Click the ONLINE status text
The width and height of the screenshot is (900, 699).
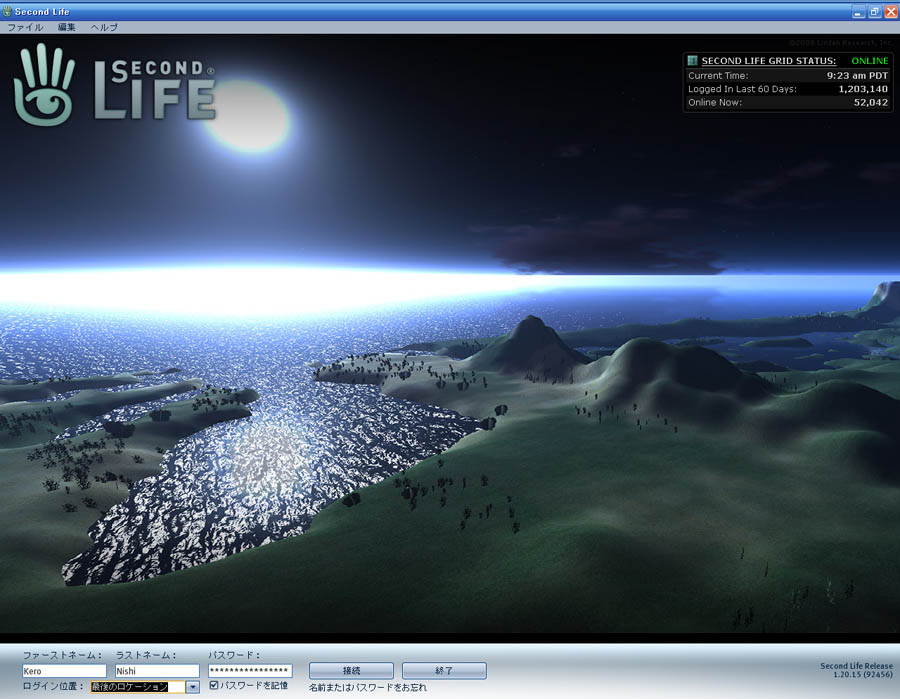(x=870, y=61)
